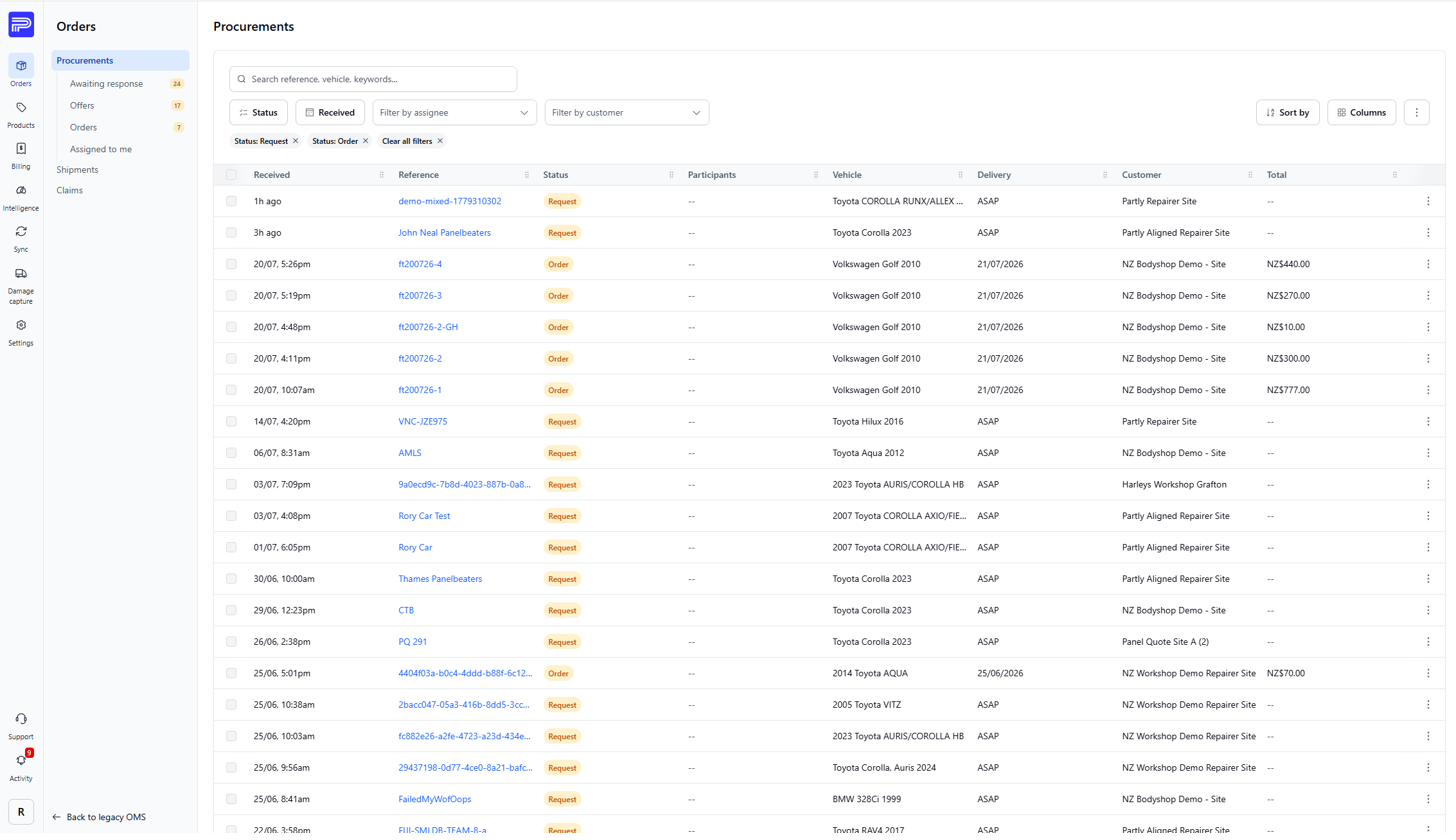The image size is (1456, 840).
Task: Go to Intelligence in the left rail
Action: pyautogui.click(x=21, y=197)
